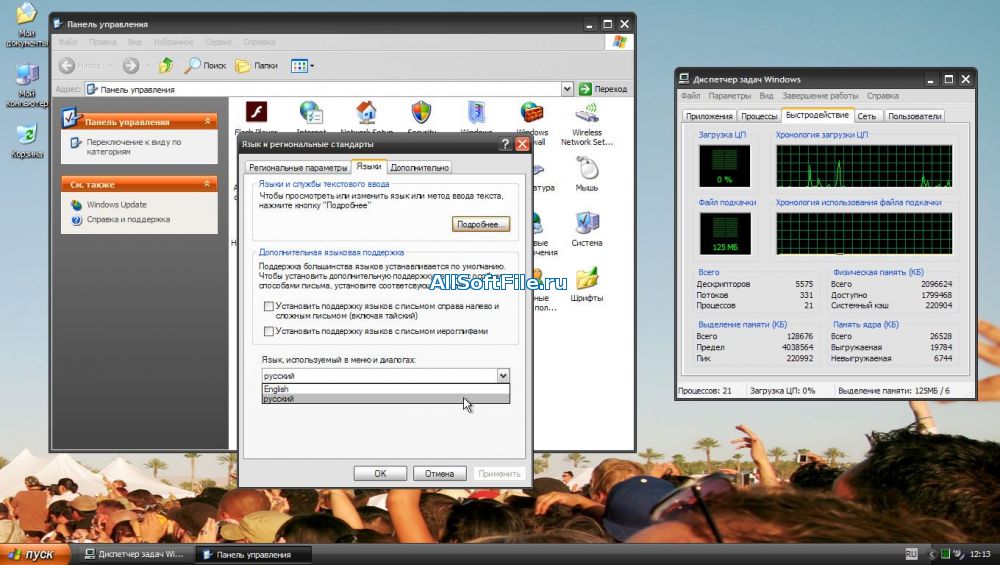Open Мой компьютер desktop icon
Screen dimensions: 1000x565
coord(27,84)
